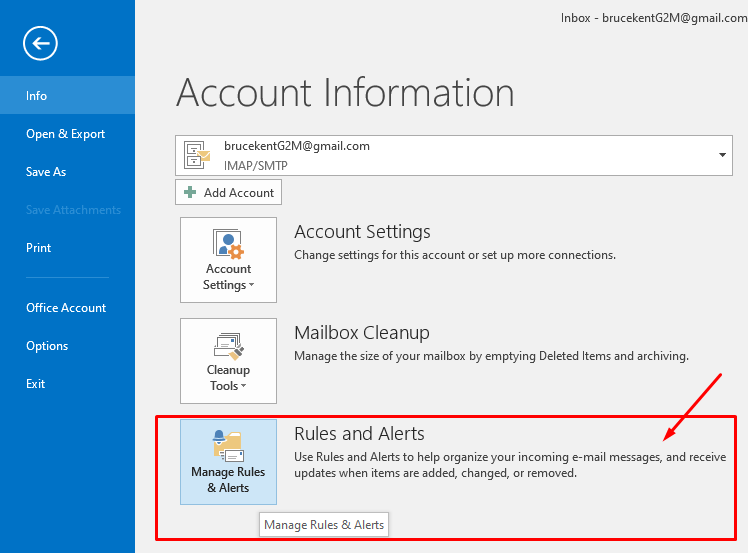748x553 pixels.
Task: Select Save As in the sidebar
Action: (x=67, y=172)
